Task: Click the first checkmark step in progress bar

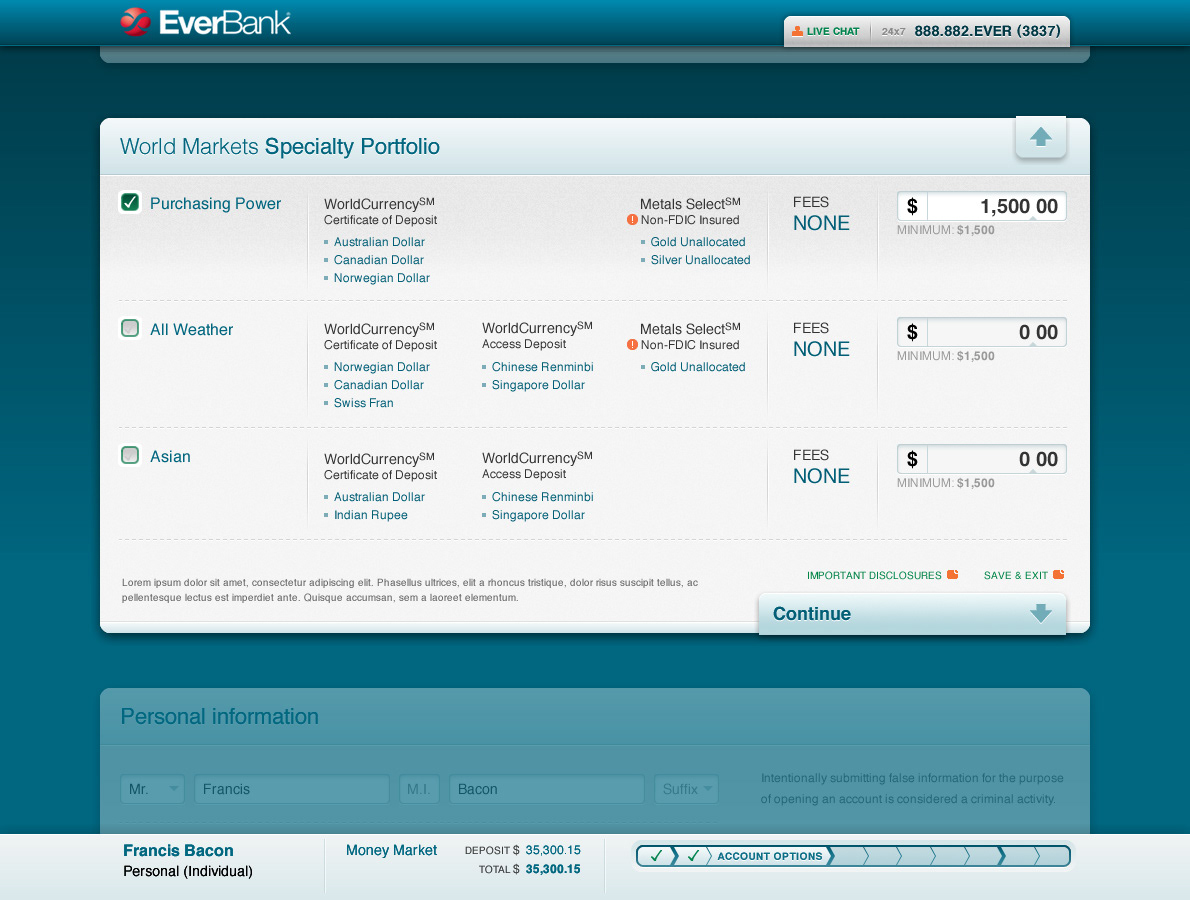Action: click(x=656, y=856)
